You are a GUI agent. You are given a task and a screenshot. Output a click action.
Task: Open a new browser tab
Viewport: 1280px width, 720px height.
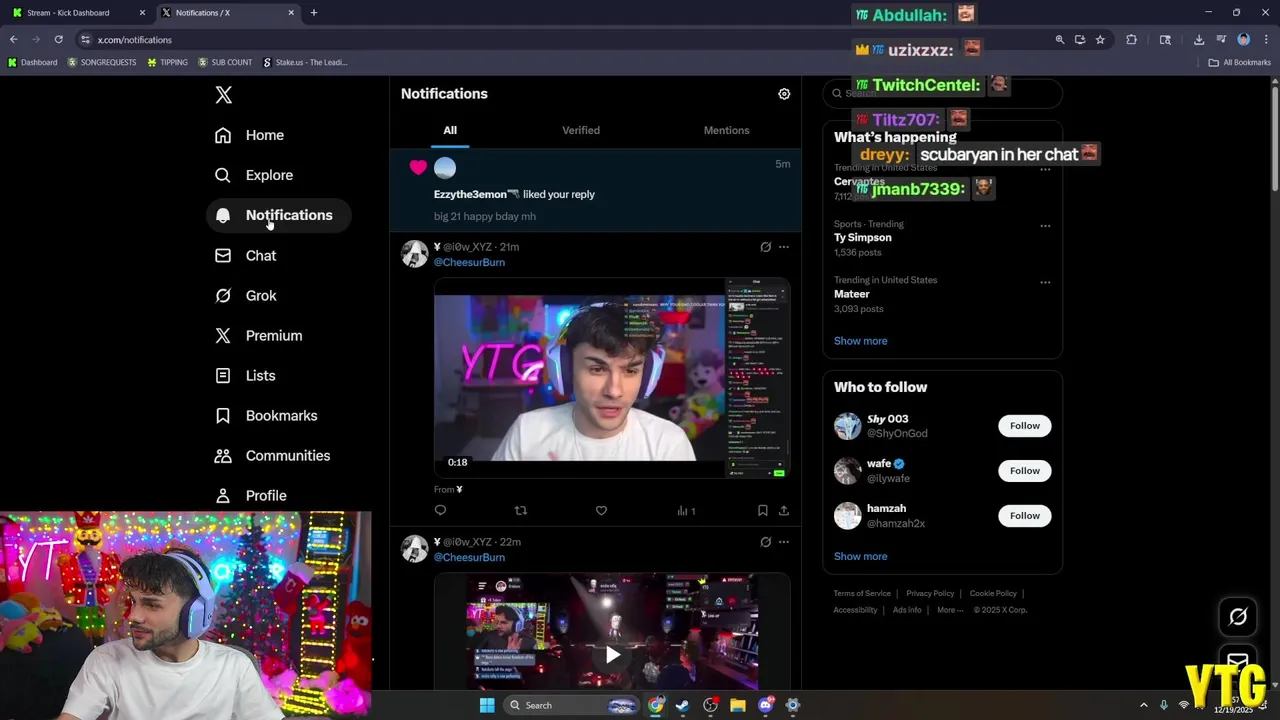[x=313, y=13]
